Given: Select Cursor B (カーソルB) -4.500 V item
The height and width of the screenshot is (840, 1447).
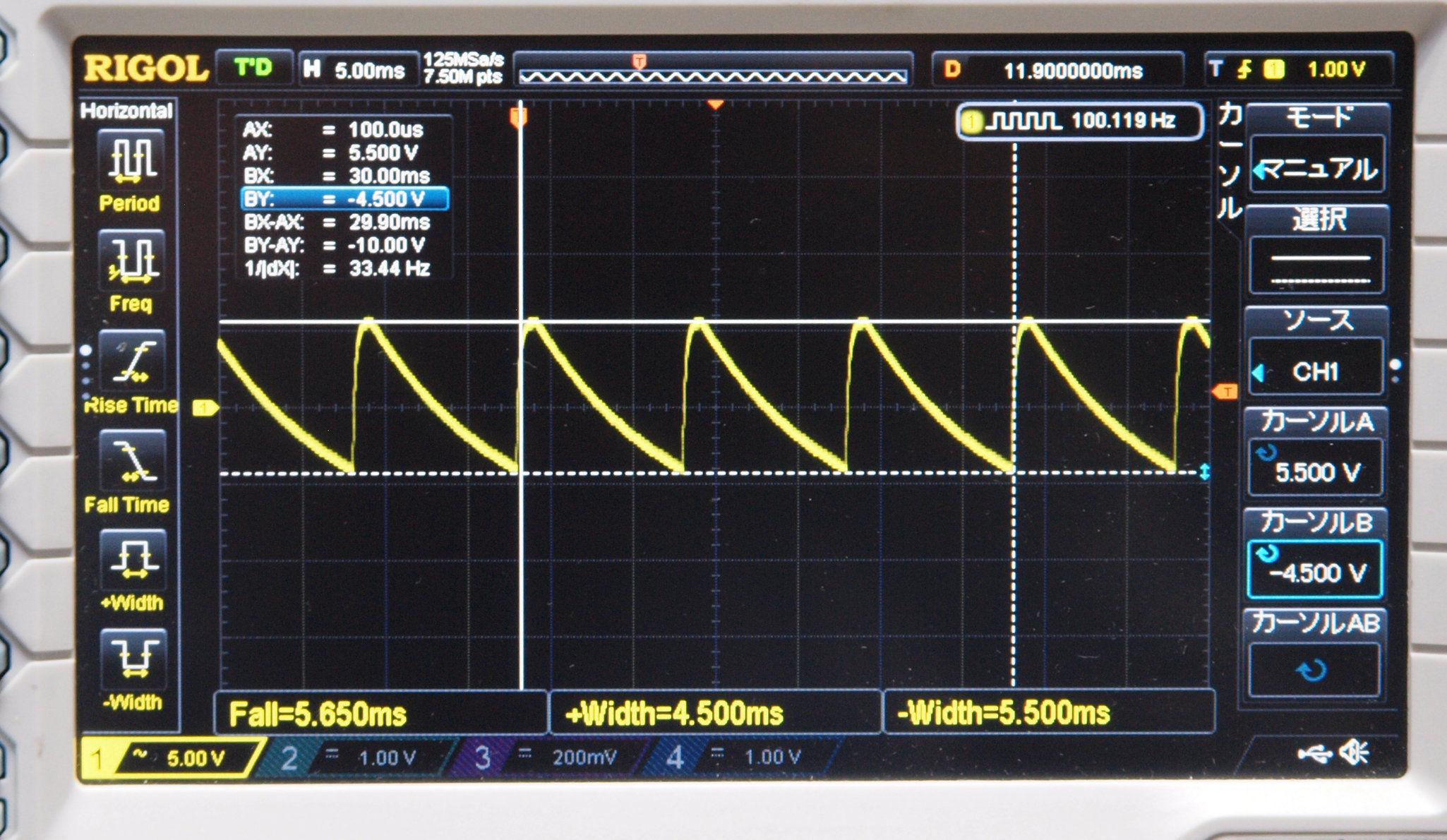Looking at the screenshot, I should point(1315,570).
